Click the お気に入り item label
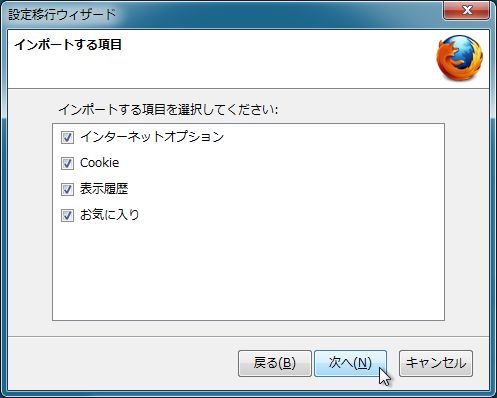 click(110, 215)
